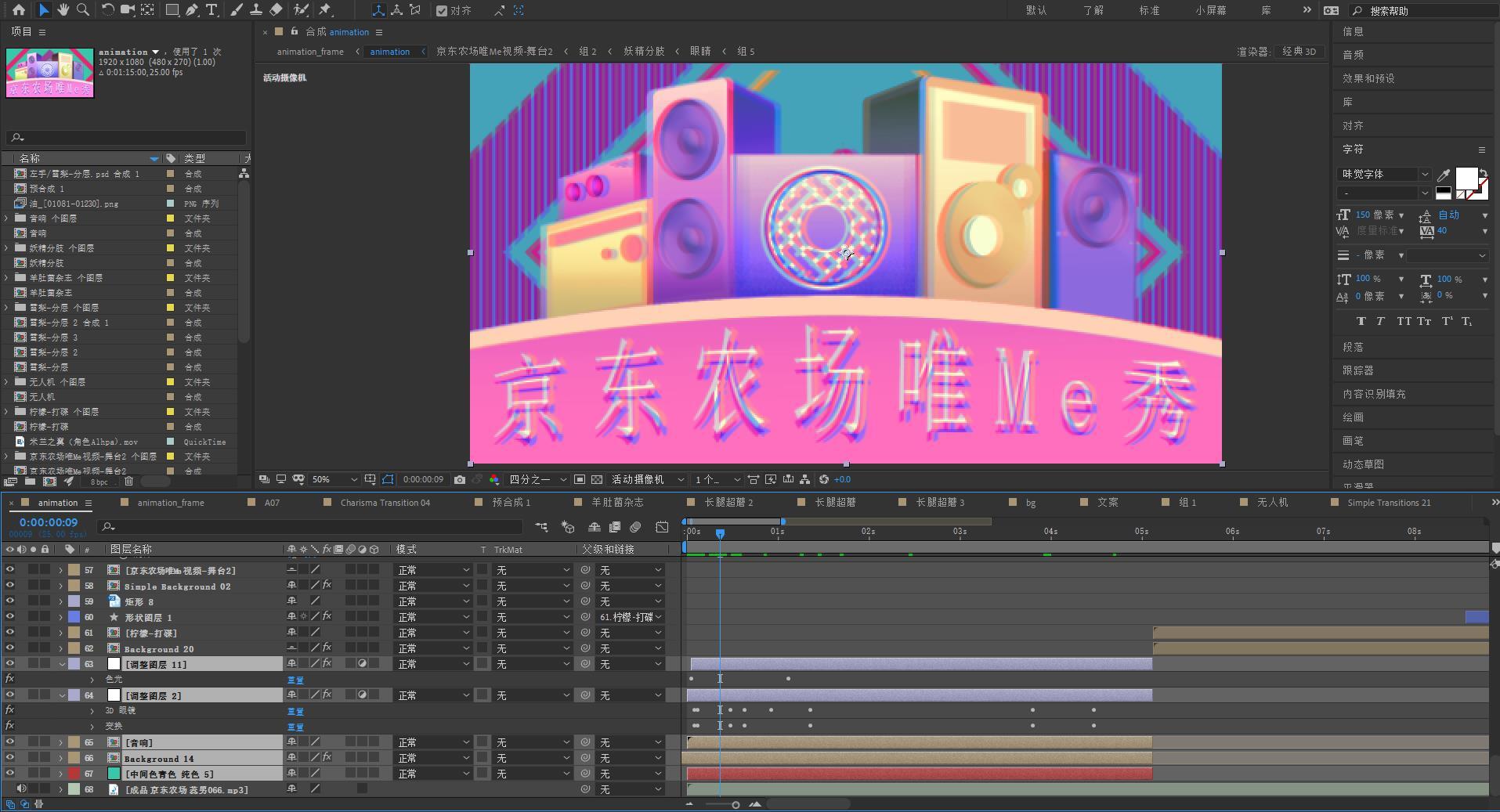
Task: Click the white fill color swatch
Action: (1466, 178)
